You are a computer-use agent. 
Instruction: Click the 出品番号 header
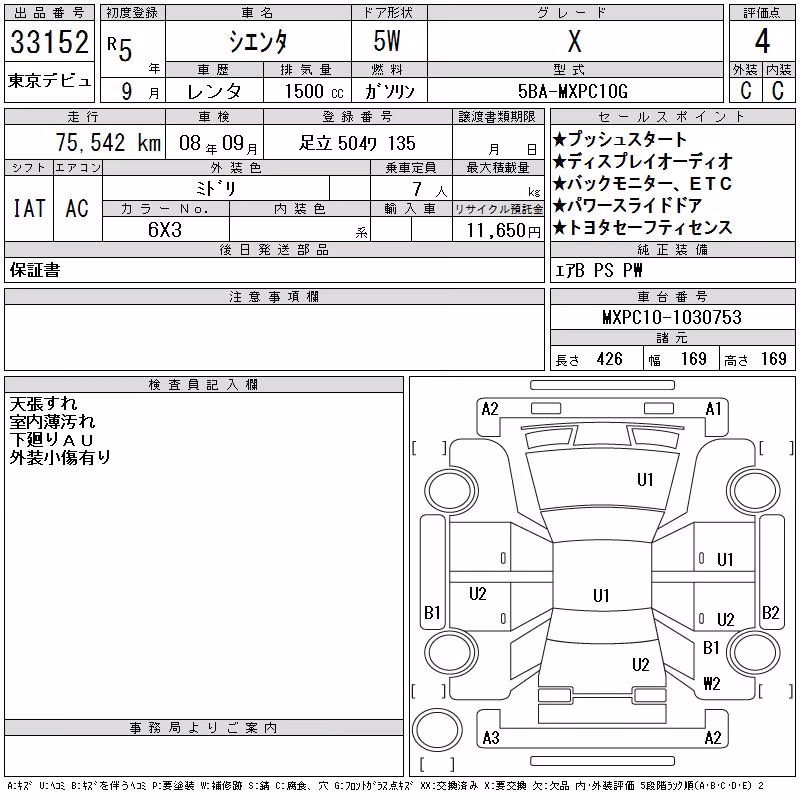(x=49, y=13)
